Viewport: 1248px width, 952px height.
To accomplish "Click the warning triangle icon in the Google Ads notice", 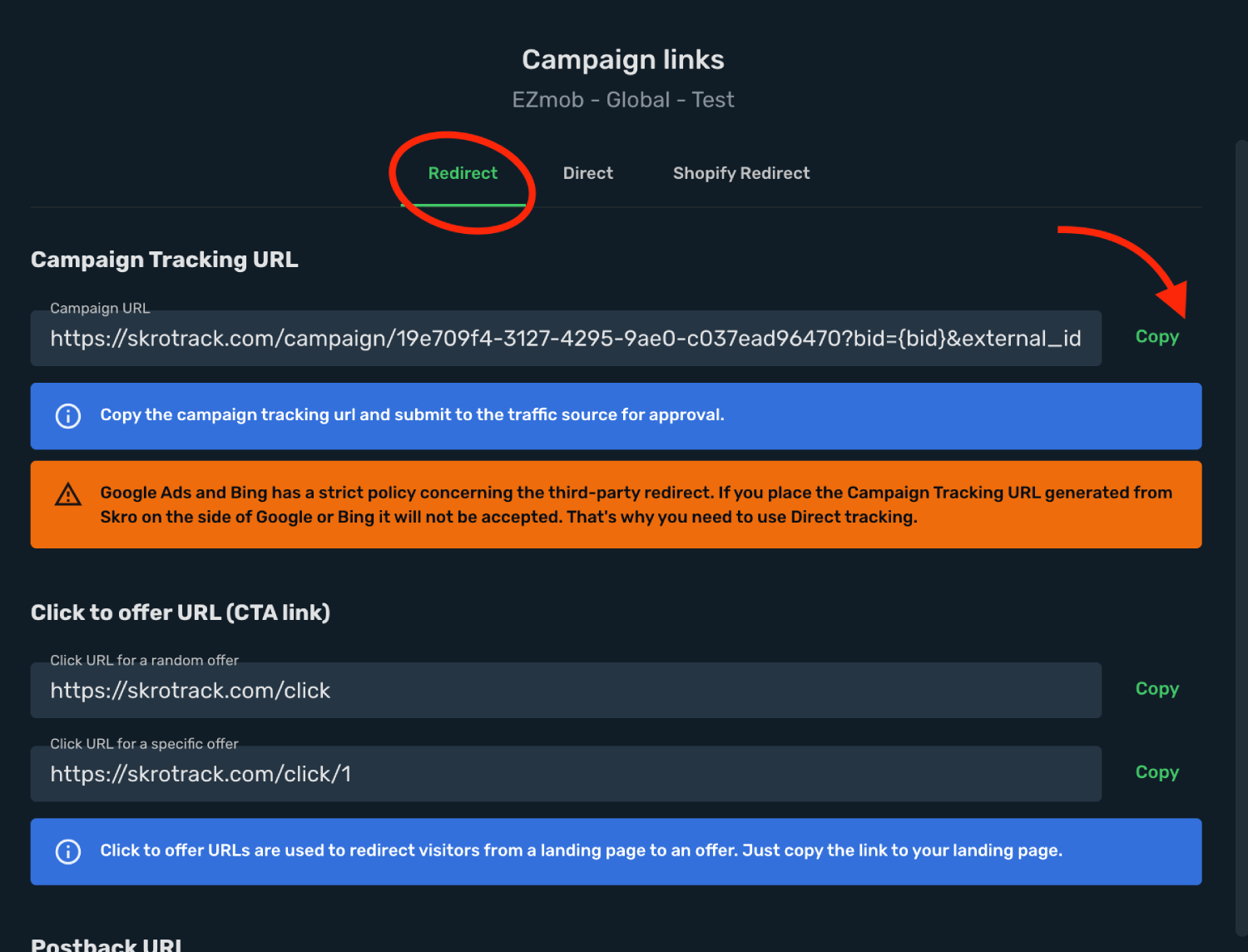I will pos(68,495).
